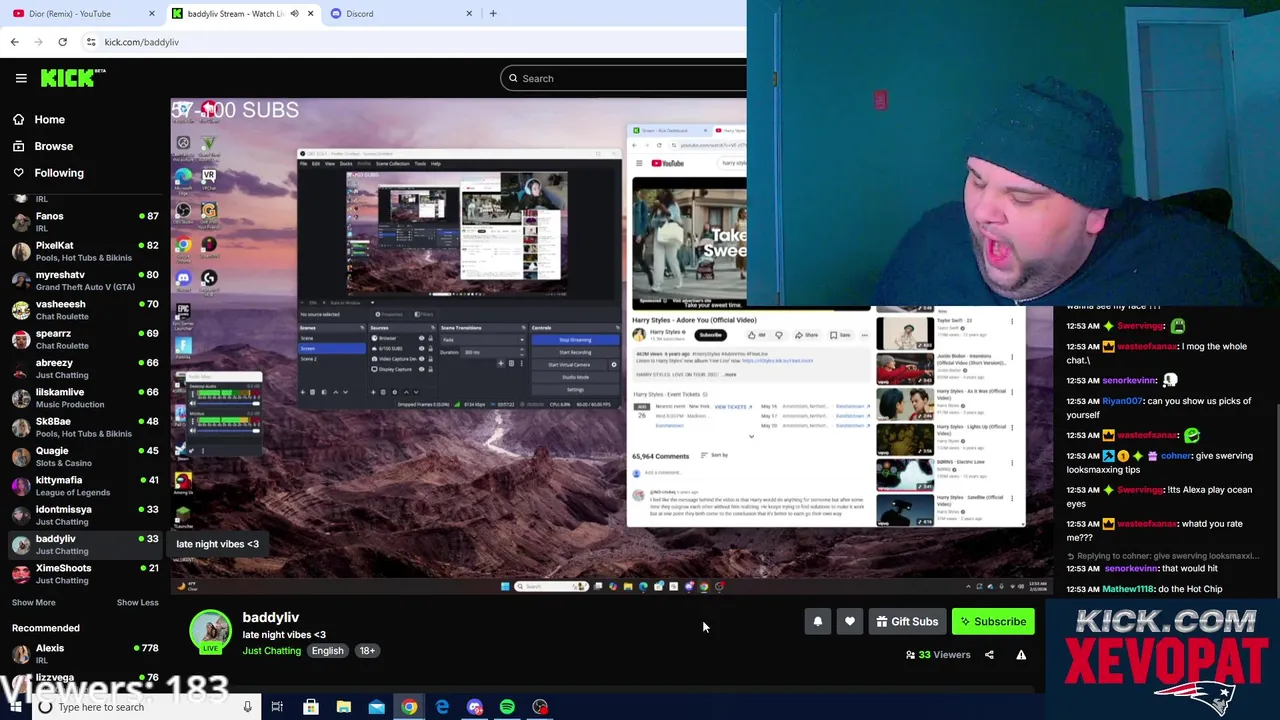The height and width of the screenshot is (720, 1280).
Task: Open Spotify from the taskbar
Action: (507, 707)
